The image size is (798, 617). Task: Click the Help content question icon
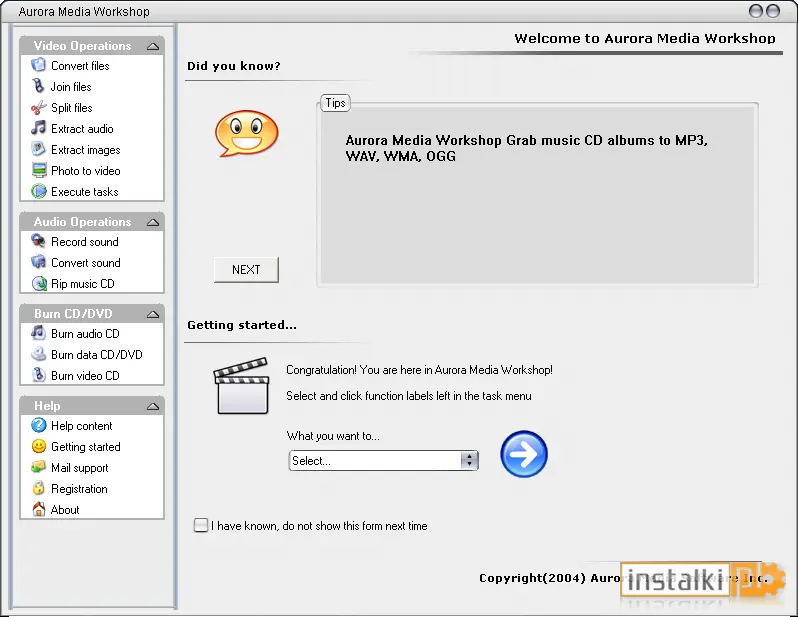pyautogui.click(x=39, y=425)
